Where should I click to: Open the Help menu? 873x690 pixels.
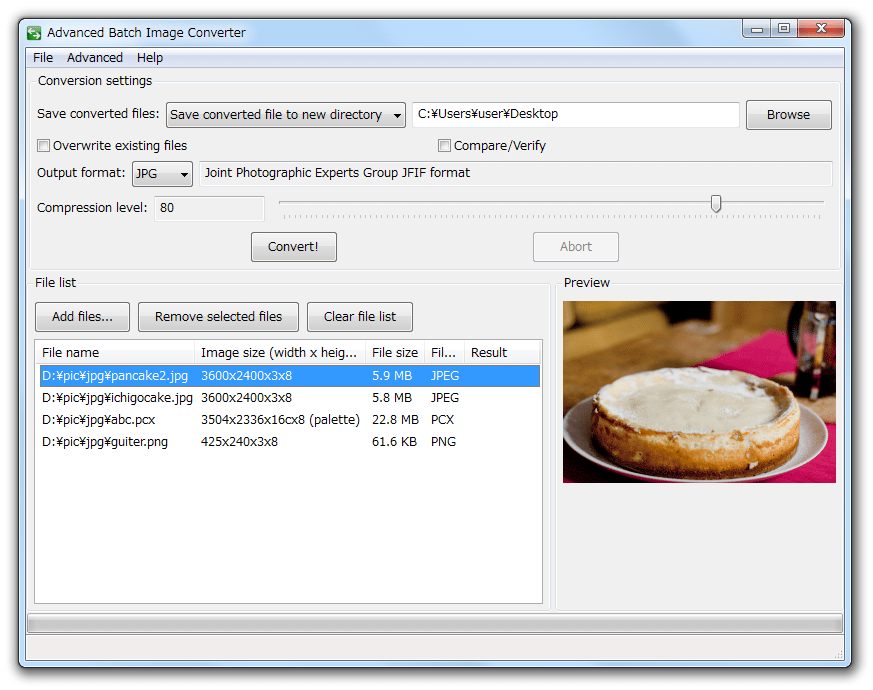click(x=150, y=58)
